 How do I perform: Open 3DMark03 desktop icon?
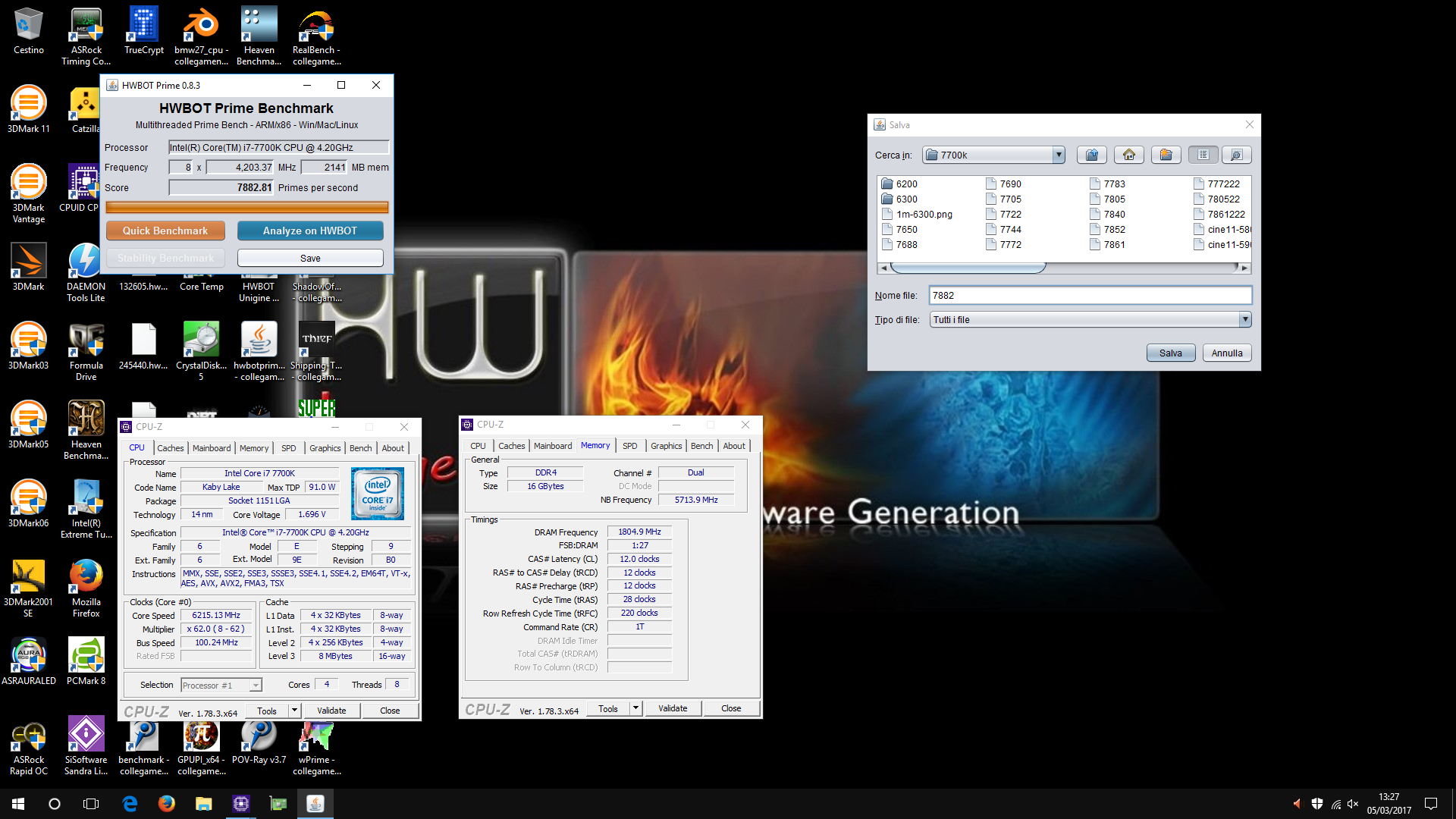[29, 346]
